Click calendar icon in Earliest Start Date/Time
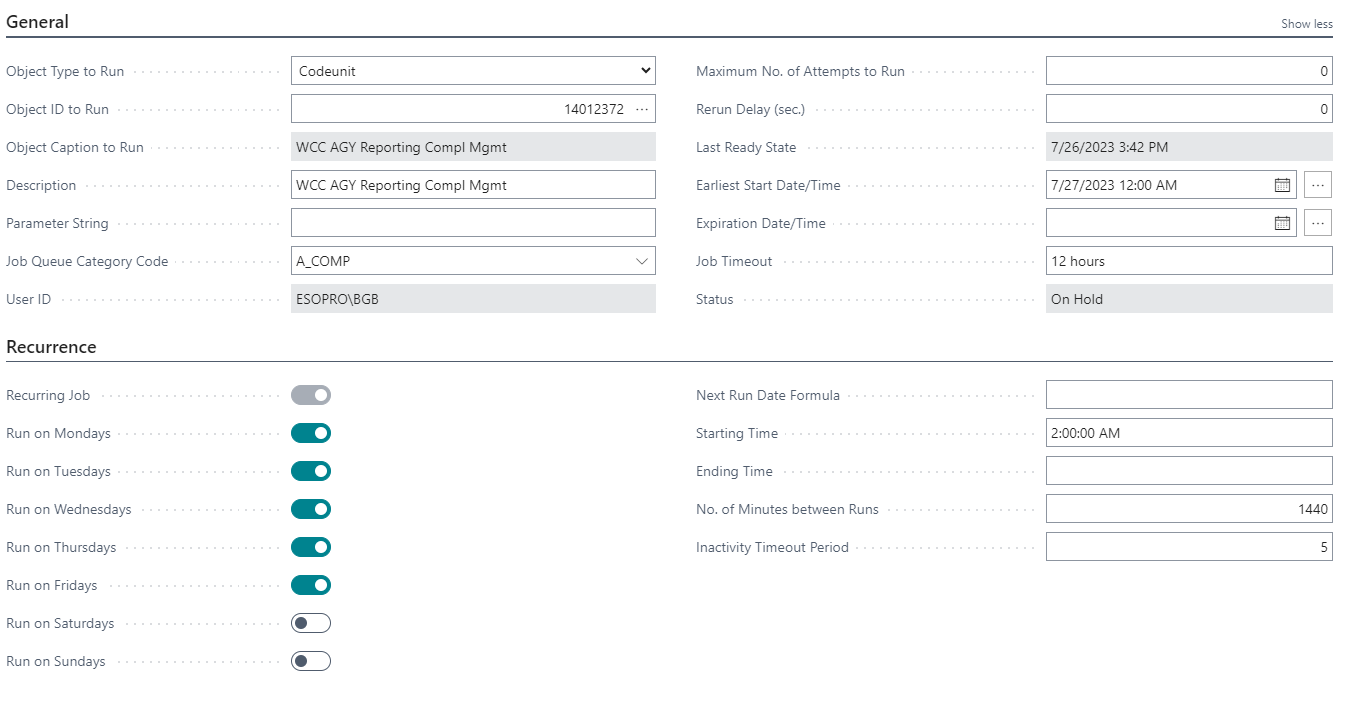Image resolution: width=1346 pixels, height=703 pixels. pyautogui.click(x=1282, y=185)
